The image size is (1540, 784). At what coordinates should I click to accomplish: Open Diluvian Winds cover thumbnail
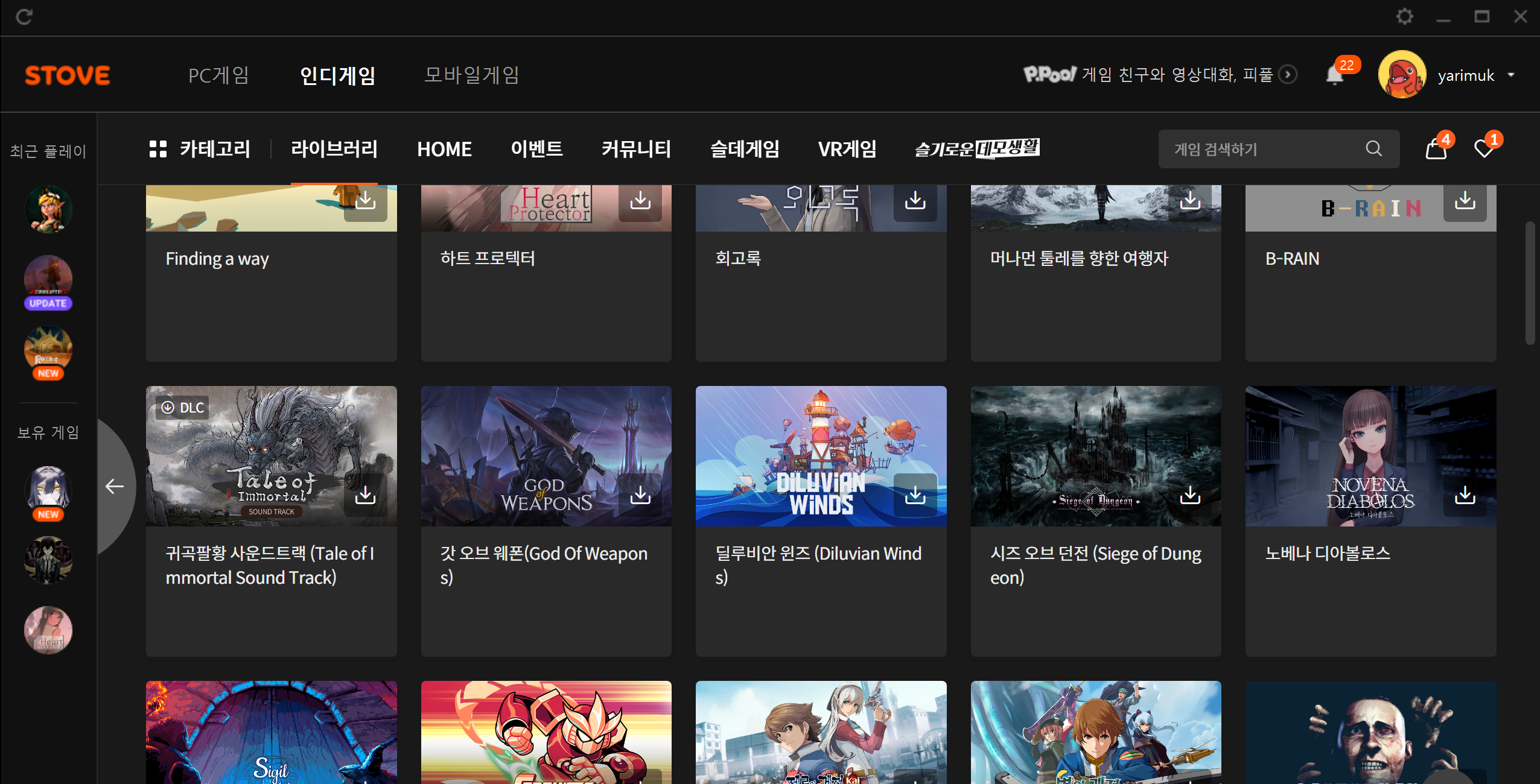point(821,456)
